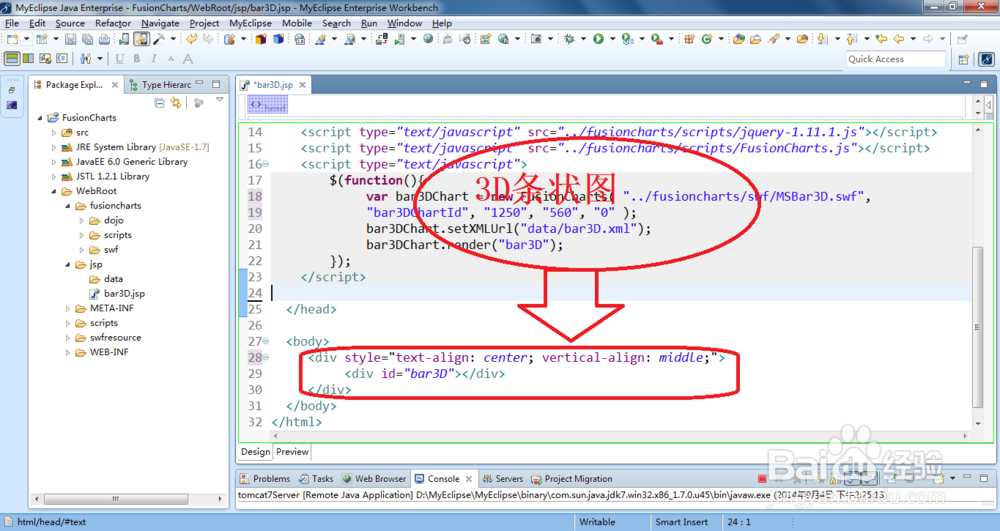Open the Run button dropdown arrow
1000x531 pixels.
click(x=612, y=40)
